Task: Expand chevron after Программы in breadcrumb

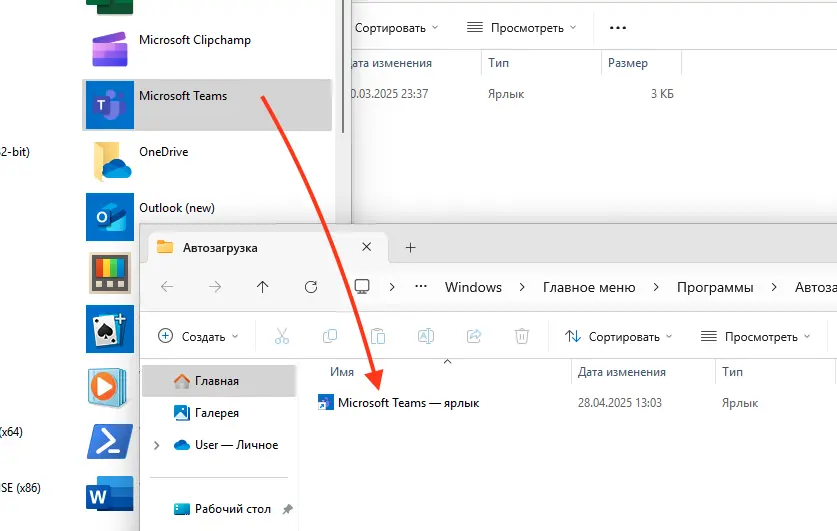Action: tap(774, 287)
